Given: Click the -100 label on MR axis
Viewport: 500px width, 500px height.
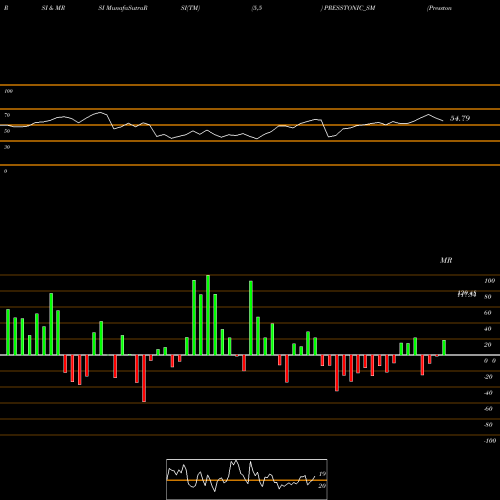Looking at the screenshot, I should (489, 441).
